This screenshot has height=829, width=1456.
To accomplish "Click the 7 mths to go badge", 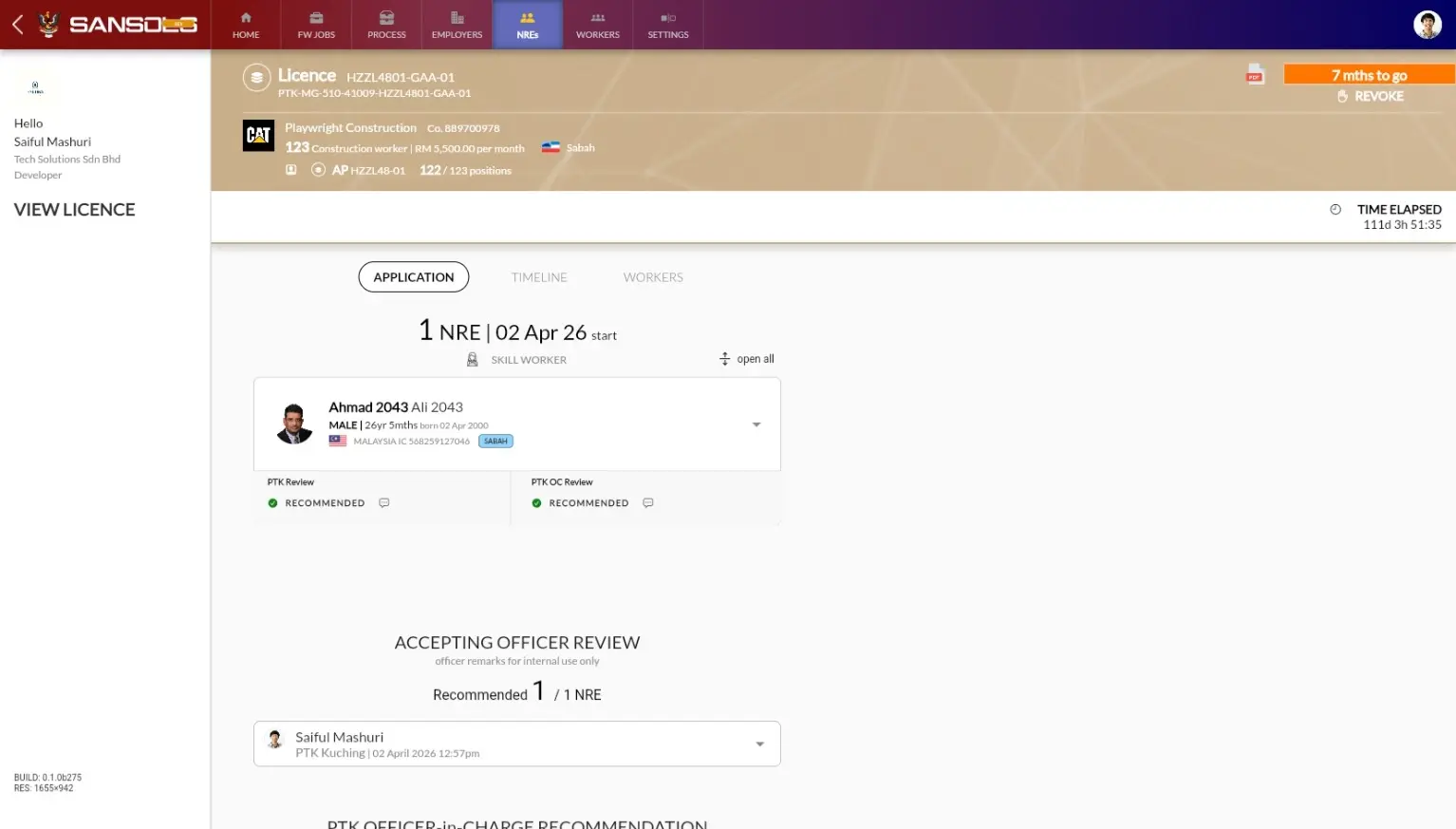I will pyautogui.click(x=1369, y=75).
